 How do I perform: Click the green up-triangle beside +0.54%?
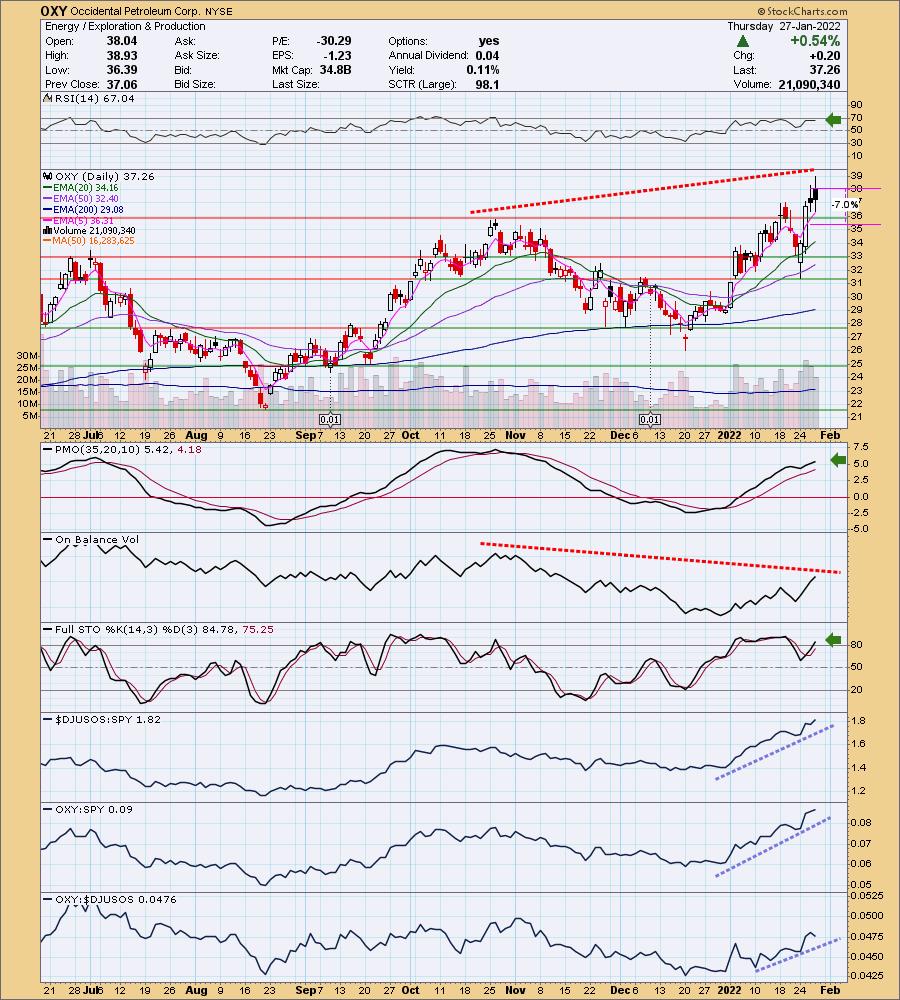pos(742,41)
